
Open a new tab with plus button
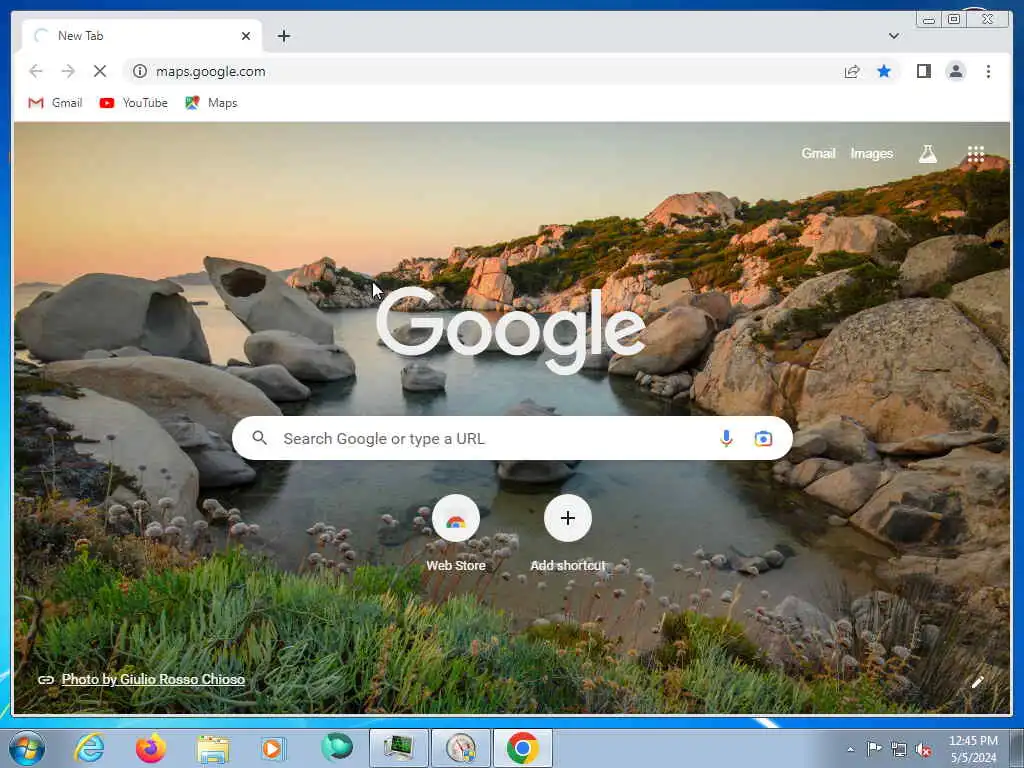[x=283, y=36]
